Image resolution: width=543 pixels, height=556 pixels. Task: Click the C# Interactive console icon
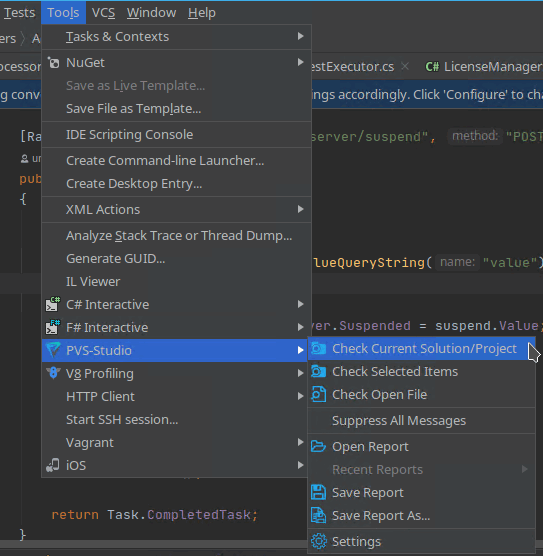point(53,304)
